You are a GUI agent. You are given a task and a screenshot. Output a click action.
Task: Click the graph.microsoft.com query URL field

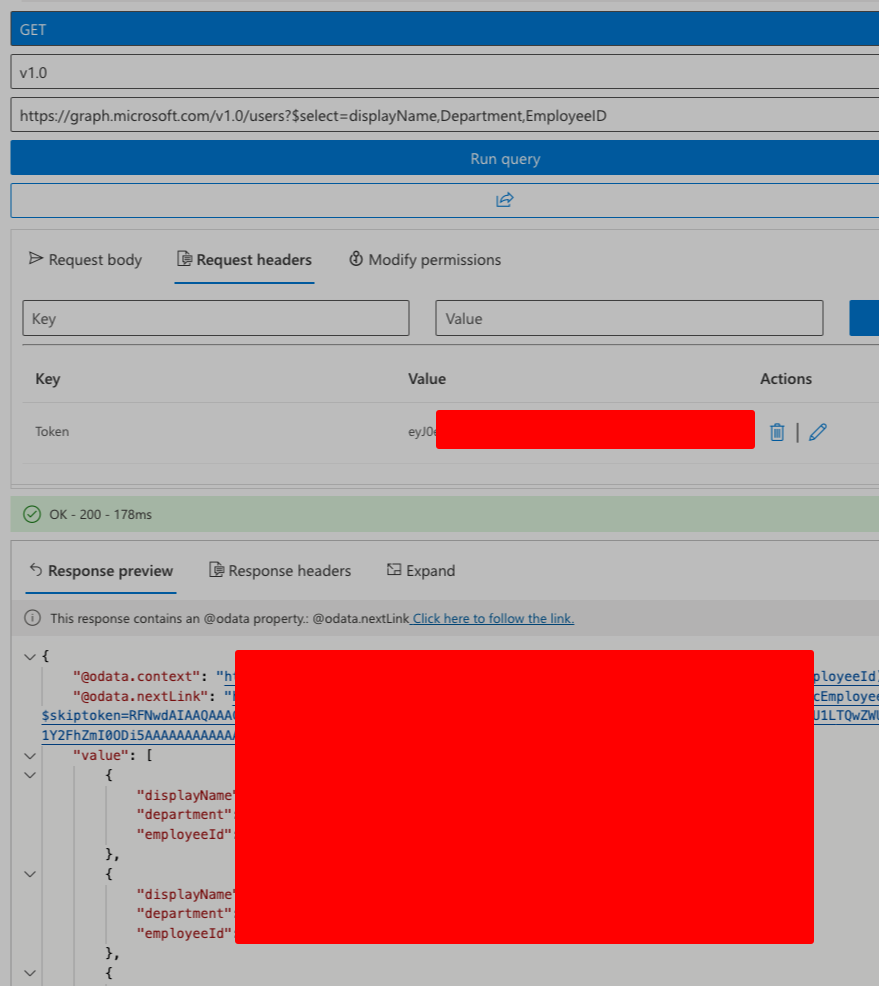coord(445,115)
